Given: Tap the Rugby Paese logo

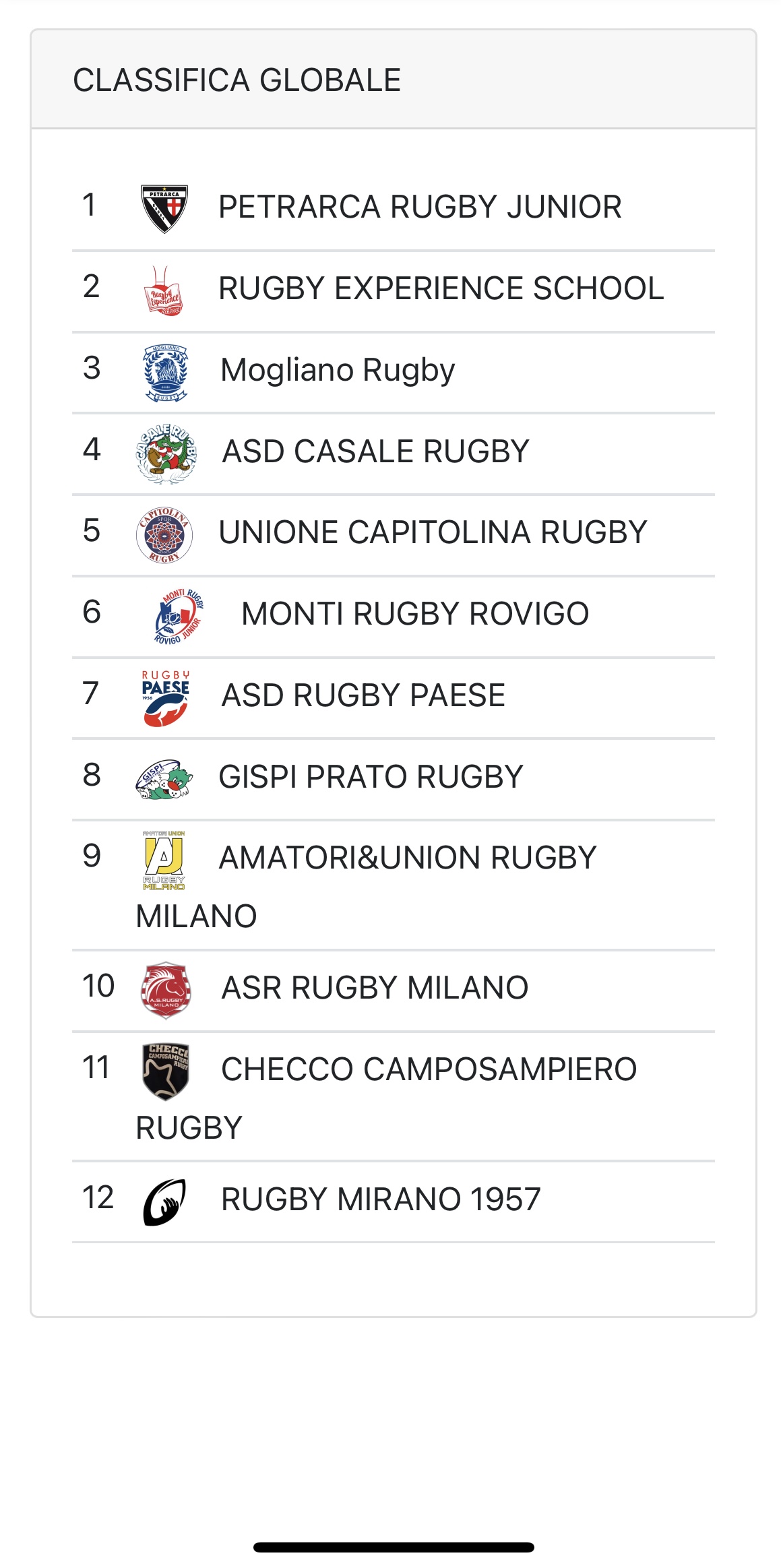Looking at the screenshot, I should pyautogui.click(x=165, y=698).
